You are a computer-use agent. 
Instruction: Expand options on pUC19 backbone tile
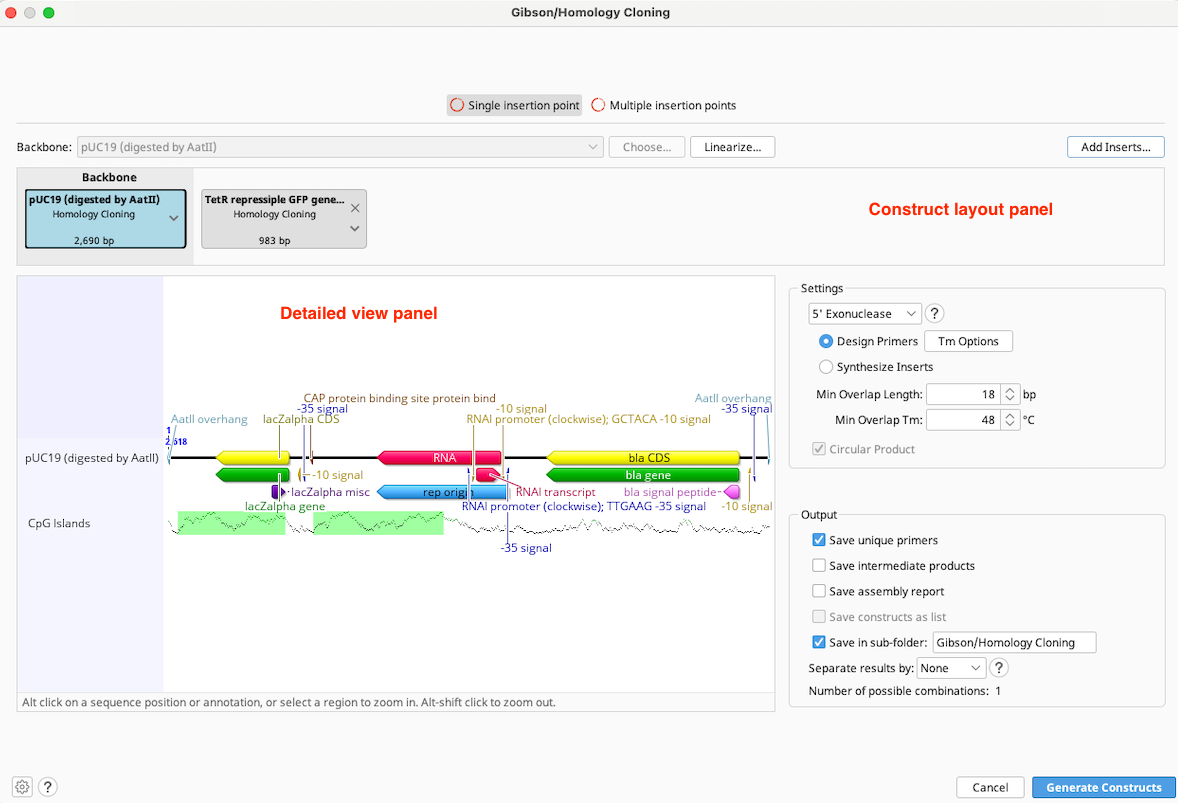(174, 219)
